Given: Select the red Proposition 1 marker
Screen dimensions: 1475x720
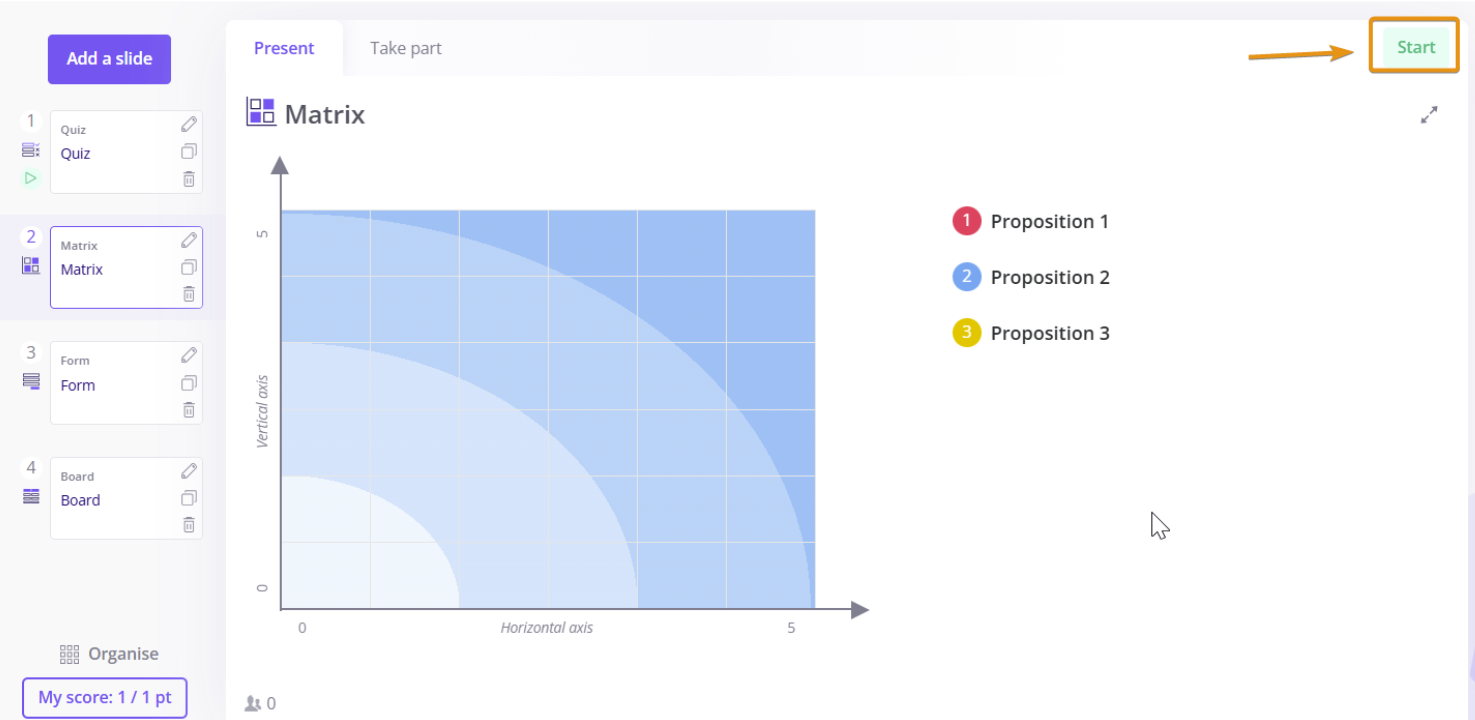Looking at the screenshot, I should [x=967, y=221].
